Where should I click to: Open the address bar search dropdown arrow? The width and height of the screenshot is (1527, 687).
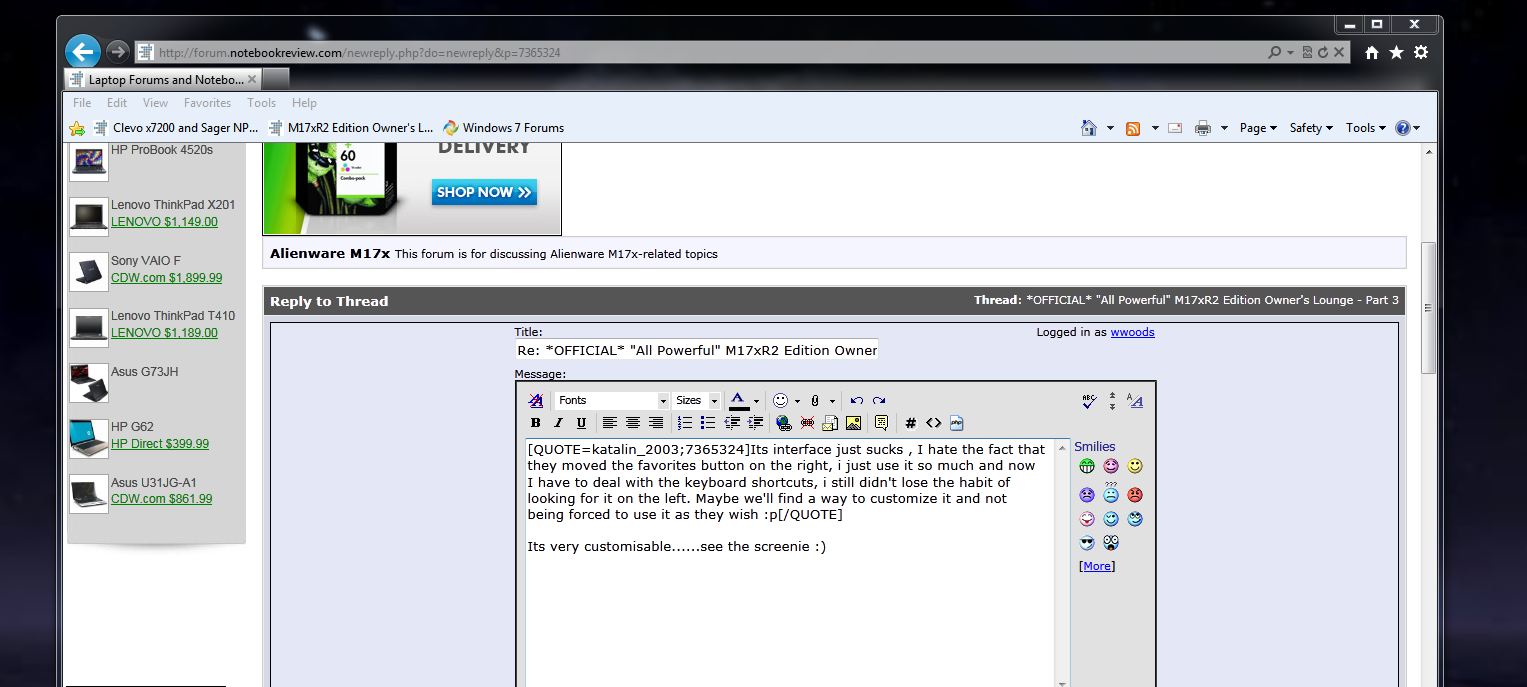click(1290, 52)
